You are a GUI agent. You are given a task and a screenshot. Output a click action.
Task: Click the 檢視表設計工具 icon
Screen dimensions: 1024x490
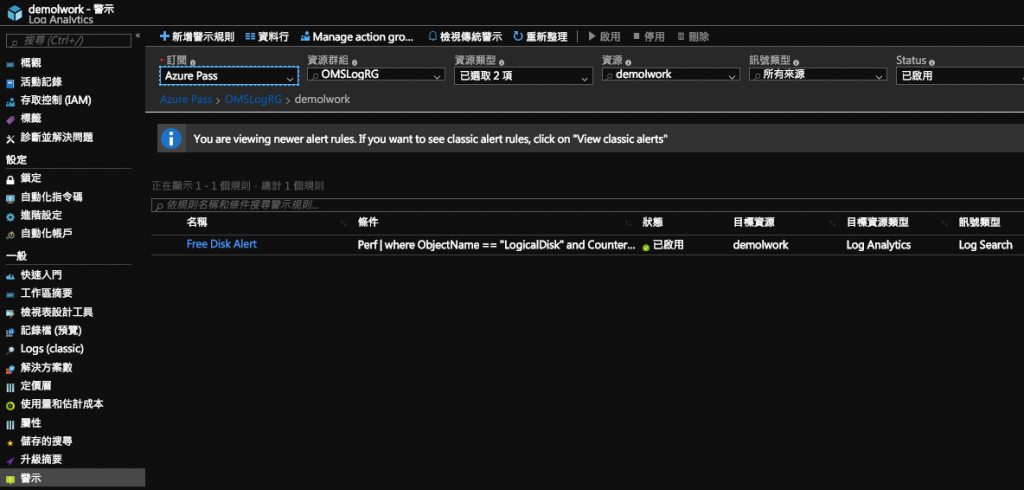coord(10,313)
